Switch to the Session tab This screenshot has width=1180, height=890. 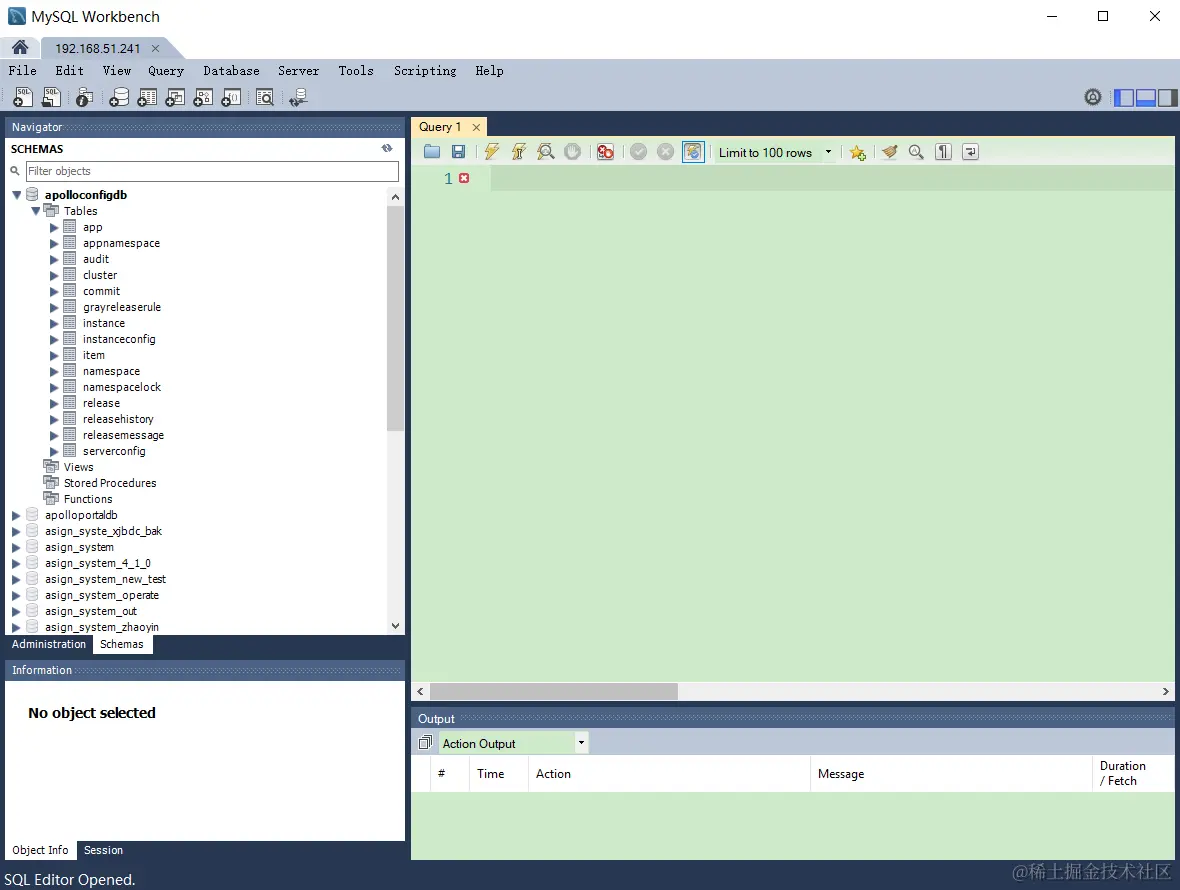[x=103, y=850]
